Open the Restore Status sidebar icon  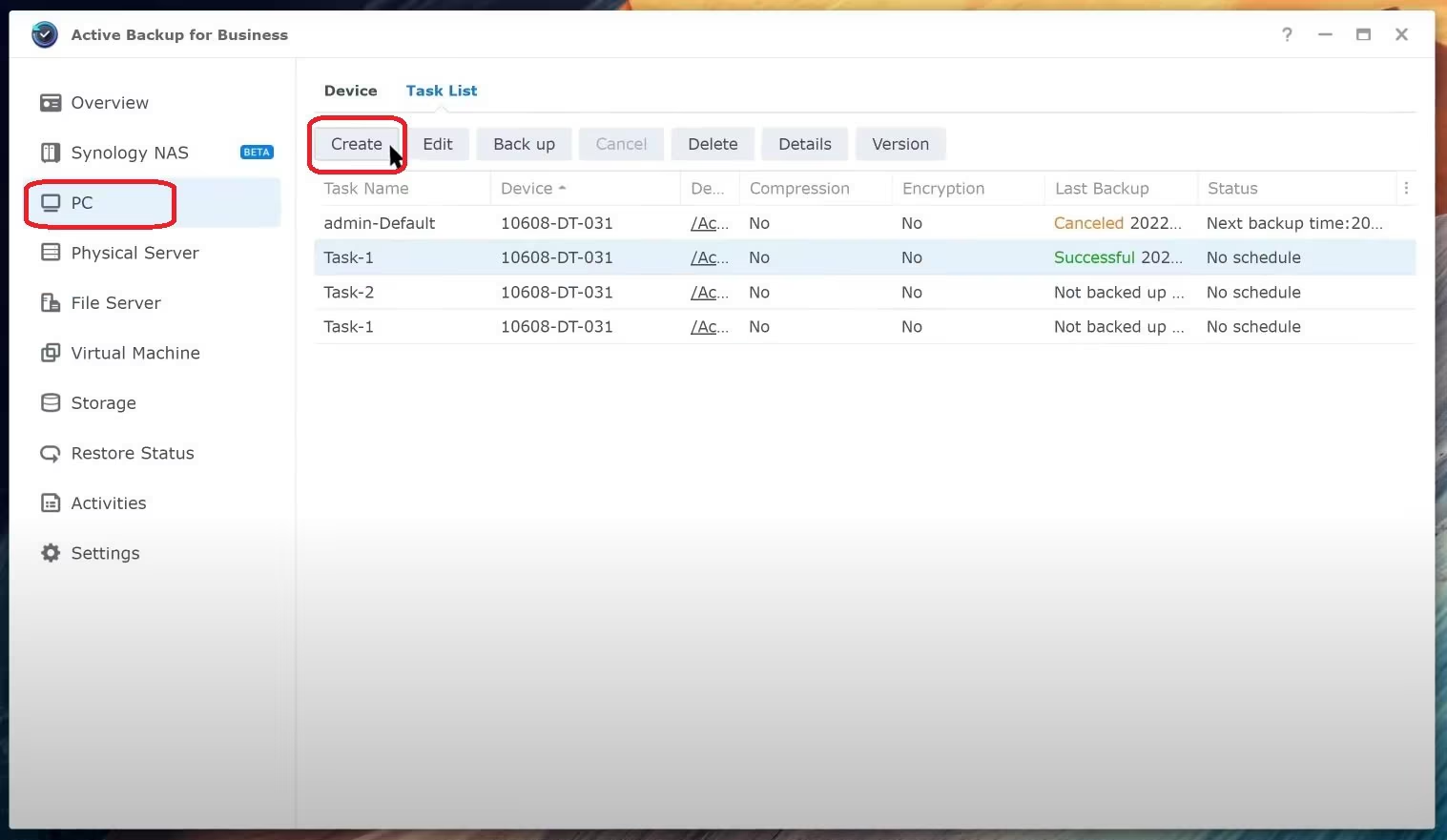(51, 454)
